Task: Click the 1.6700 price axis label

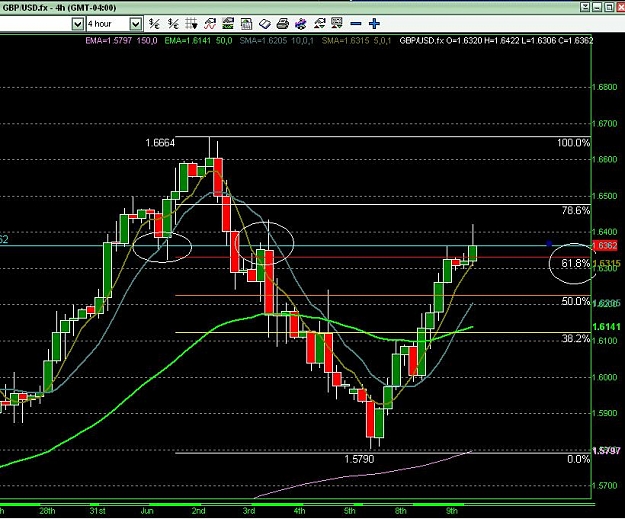Action: 605,124
